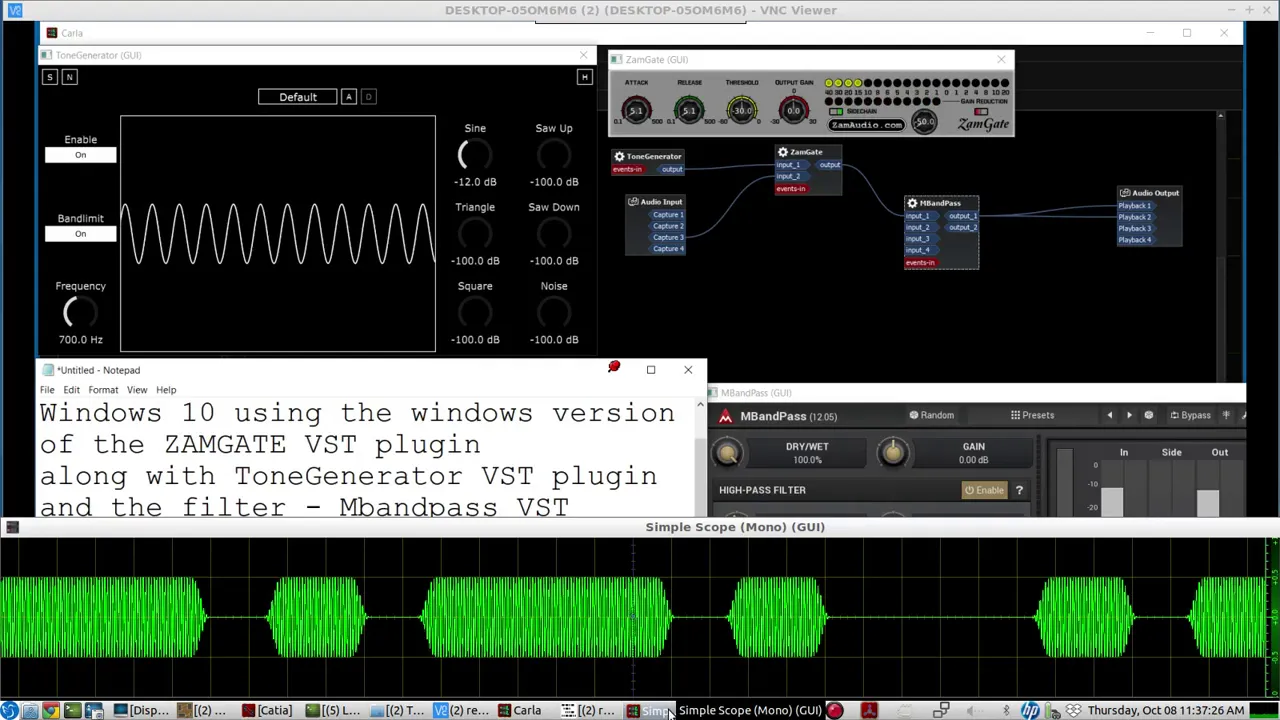
Task: Open Notepad Edit menu
Action: coord(71,390)
